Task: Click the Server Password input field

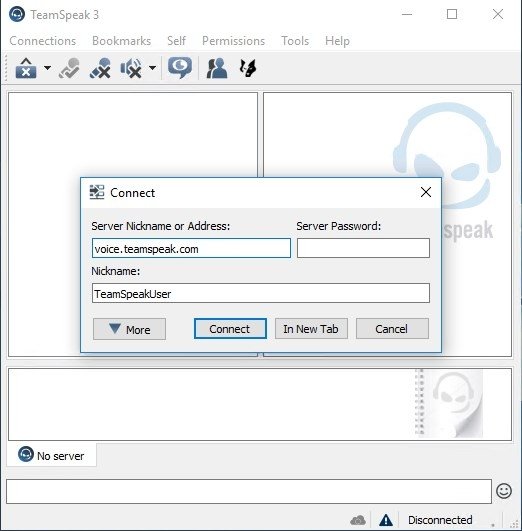Action: coord(363,248)
